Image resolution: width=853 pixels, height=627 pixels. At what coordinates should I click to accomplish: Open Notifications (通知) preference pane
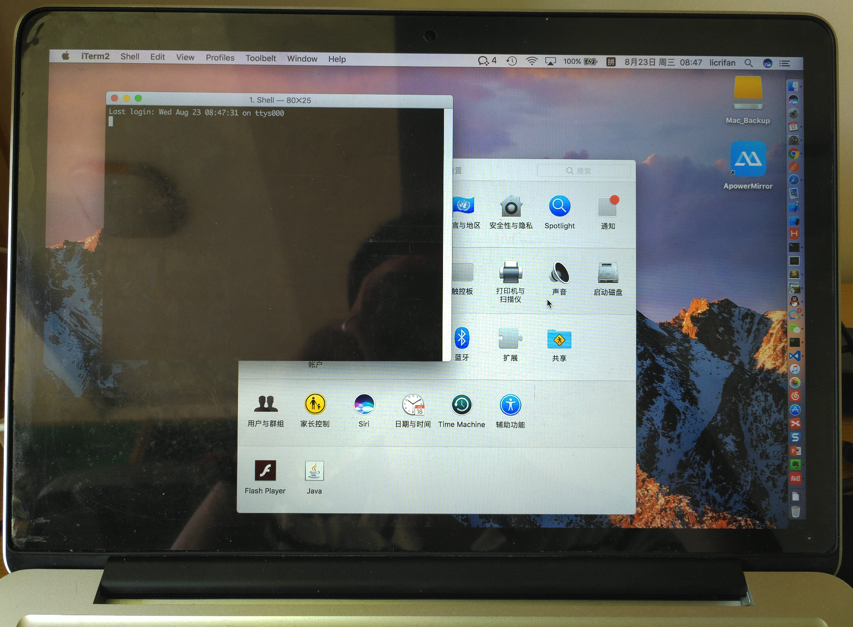click(608, 213)
